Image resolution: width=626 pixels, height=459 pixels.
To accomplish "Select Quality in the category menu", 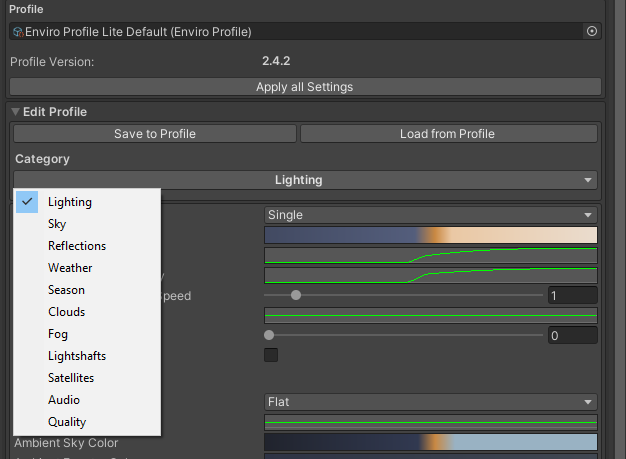I will coord(87,421).
